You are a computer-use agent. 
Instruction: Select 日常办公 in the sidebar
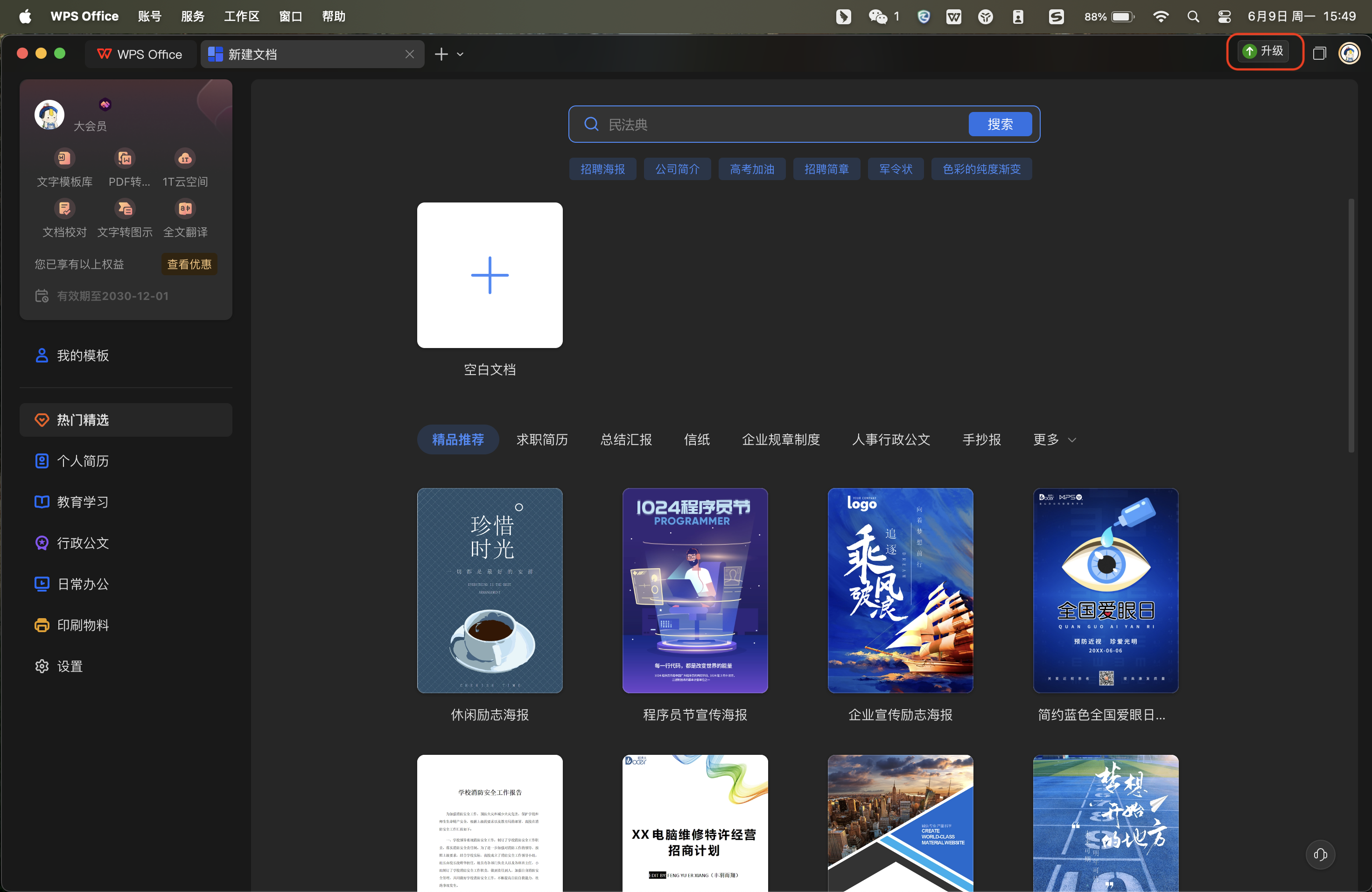coord(126,584)
